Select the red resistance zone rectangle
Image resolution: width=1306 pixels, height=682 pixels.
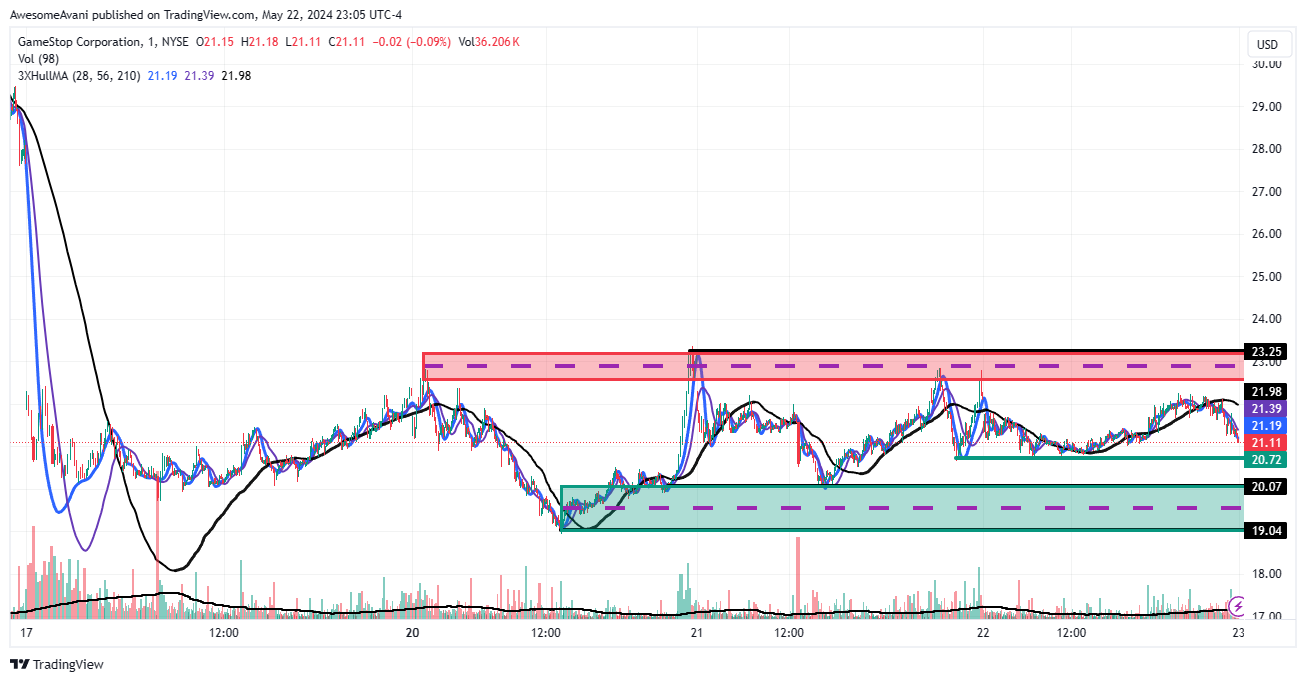click(x=834, y=366)
